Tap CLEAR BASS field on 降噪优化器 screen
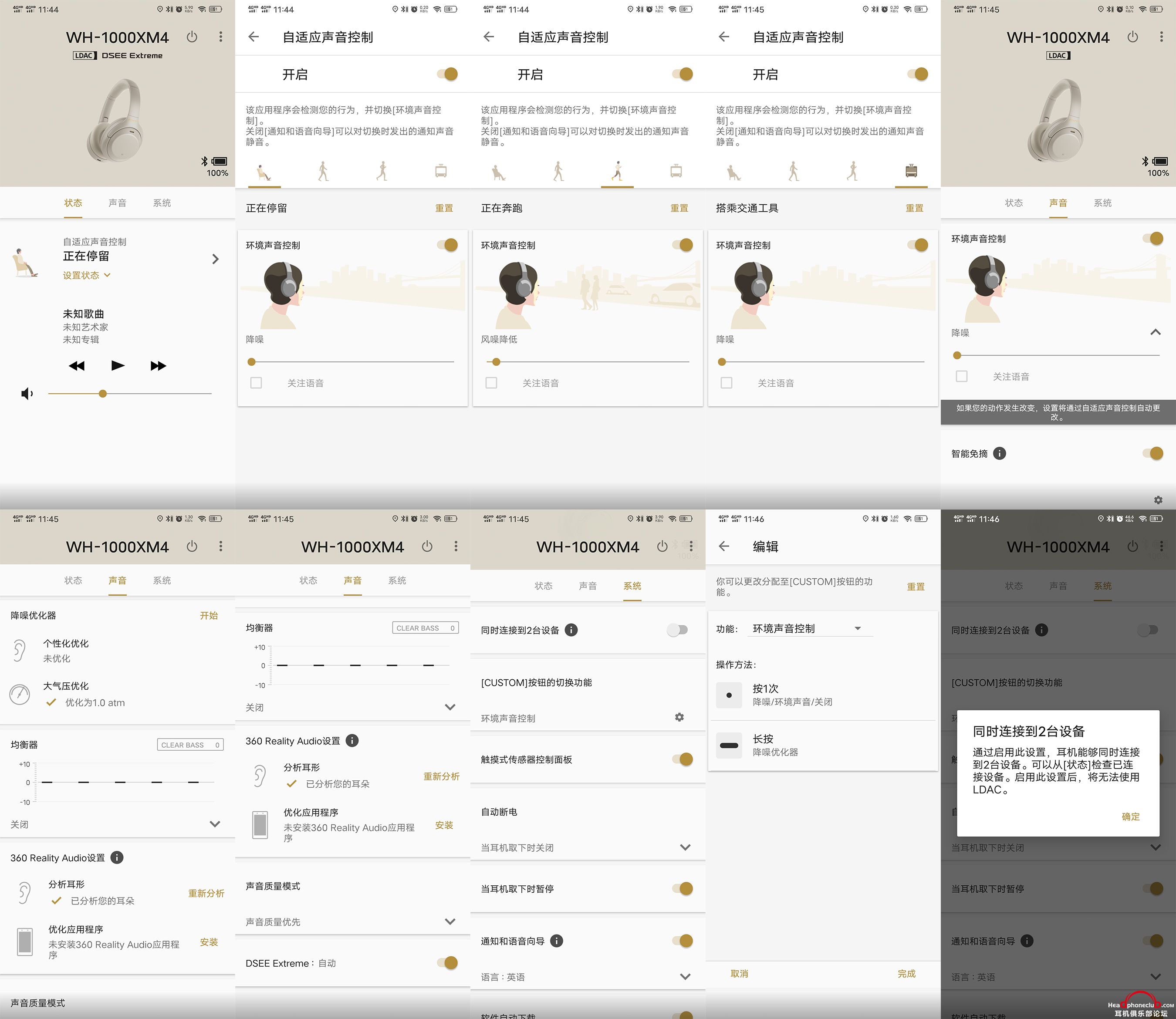1176x1019 pixels. tap(190, 745)
